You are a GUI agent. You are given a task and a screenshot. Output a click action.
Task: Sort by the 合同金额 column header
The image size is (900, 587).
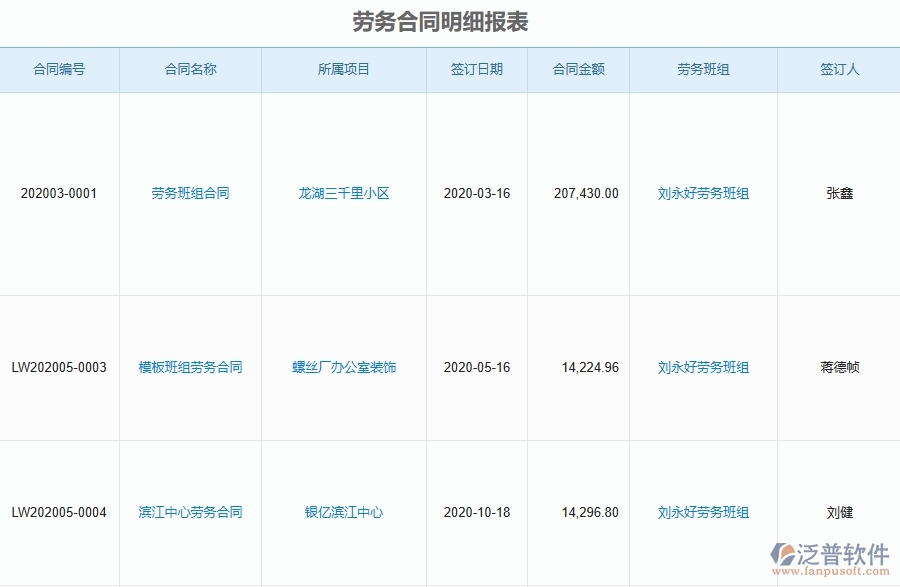click(578, 69)
